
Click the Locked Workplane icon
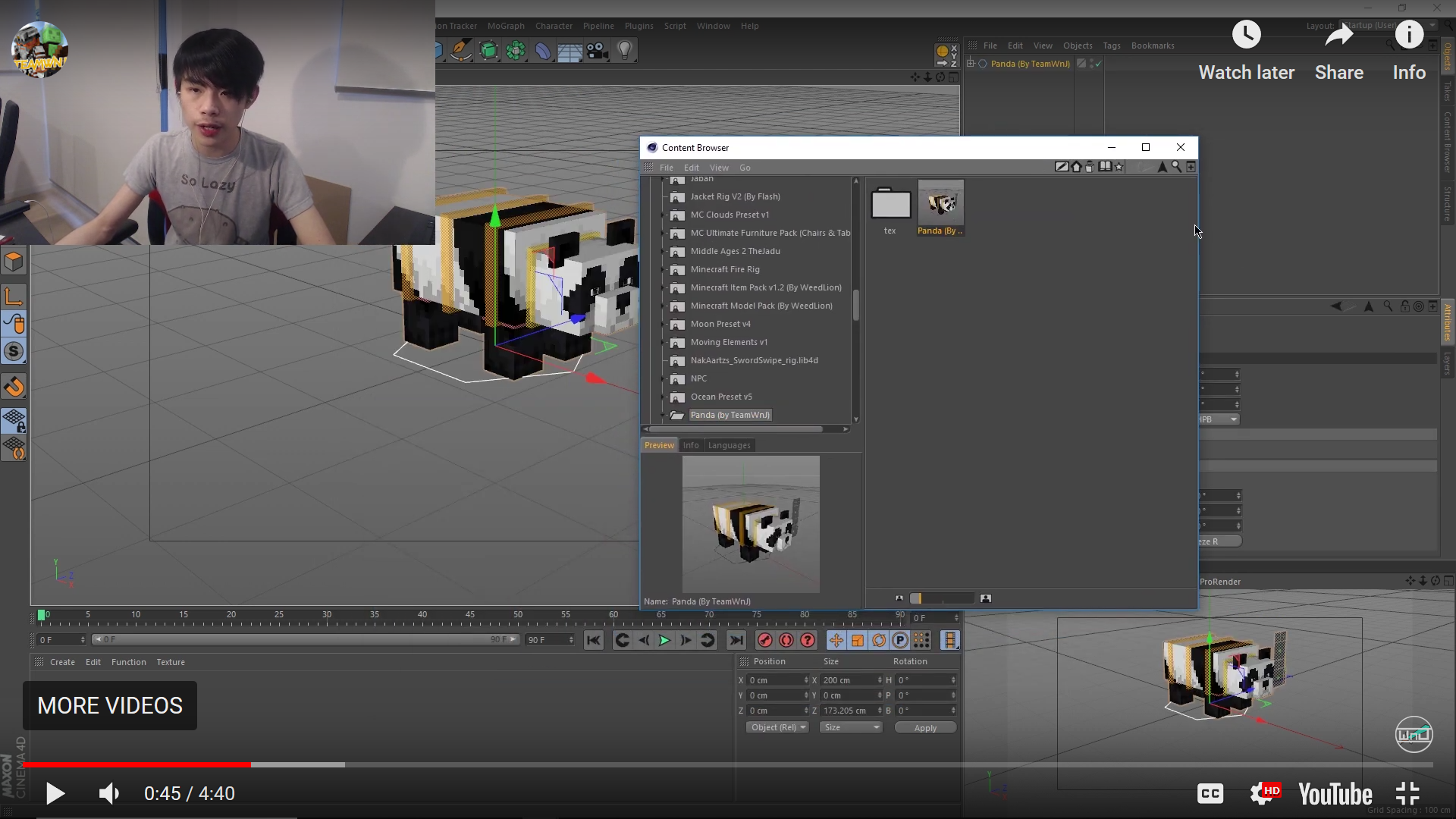point(14,421)
